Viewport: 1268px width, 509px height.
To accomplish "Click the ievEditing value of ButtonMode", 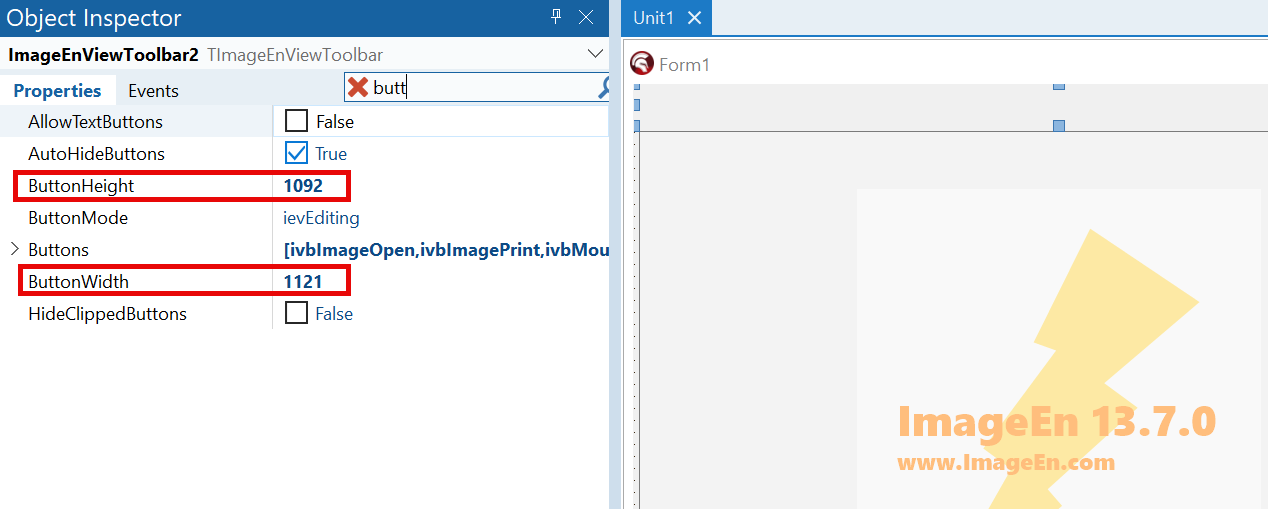I will (x=321, y=217).
